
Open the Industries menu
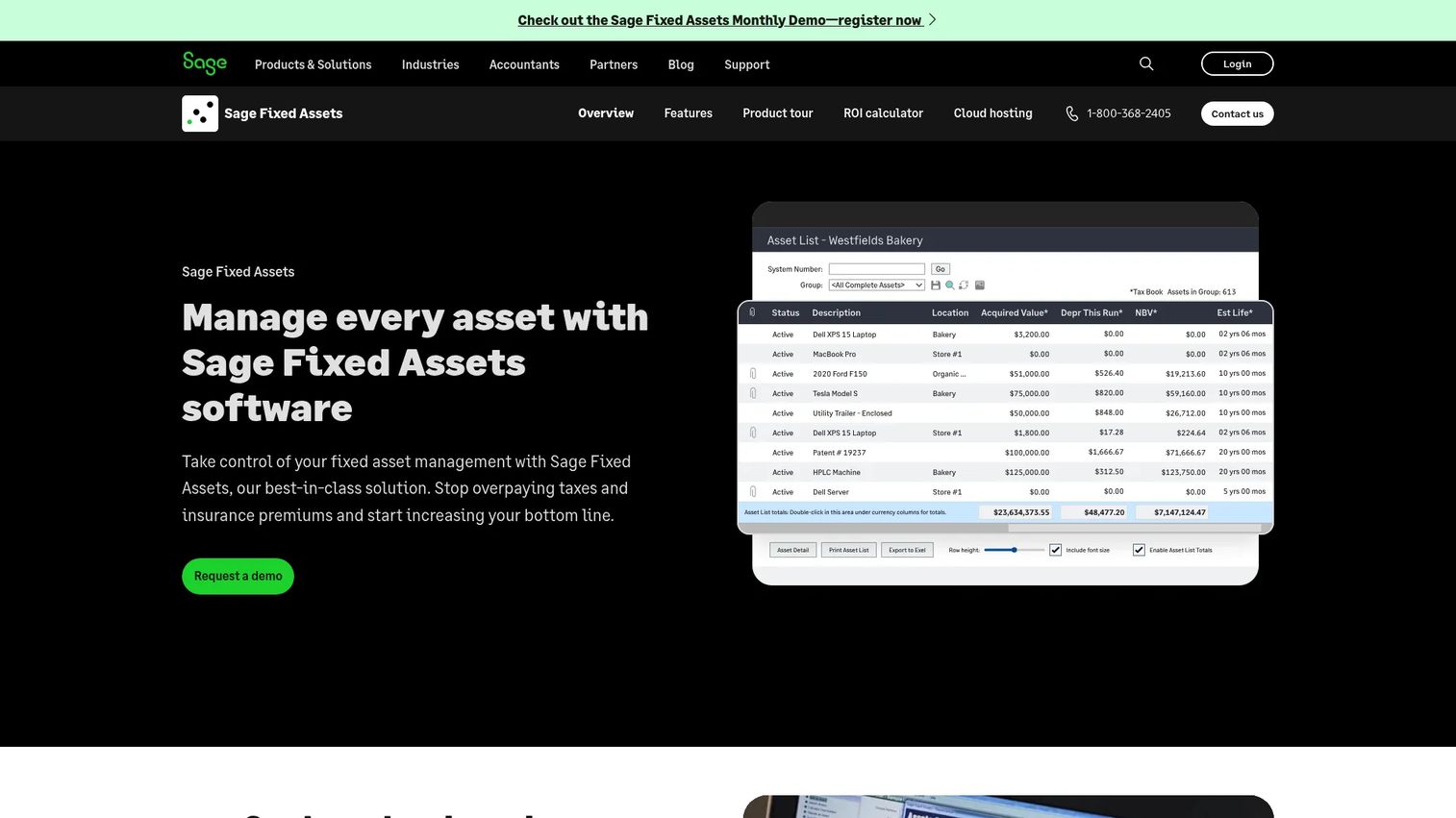tap(430, 64)
